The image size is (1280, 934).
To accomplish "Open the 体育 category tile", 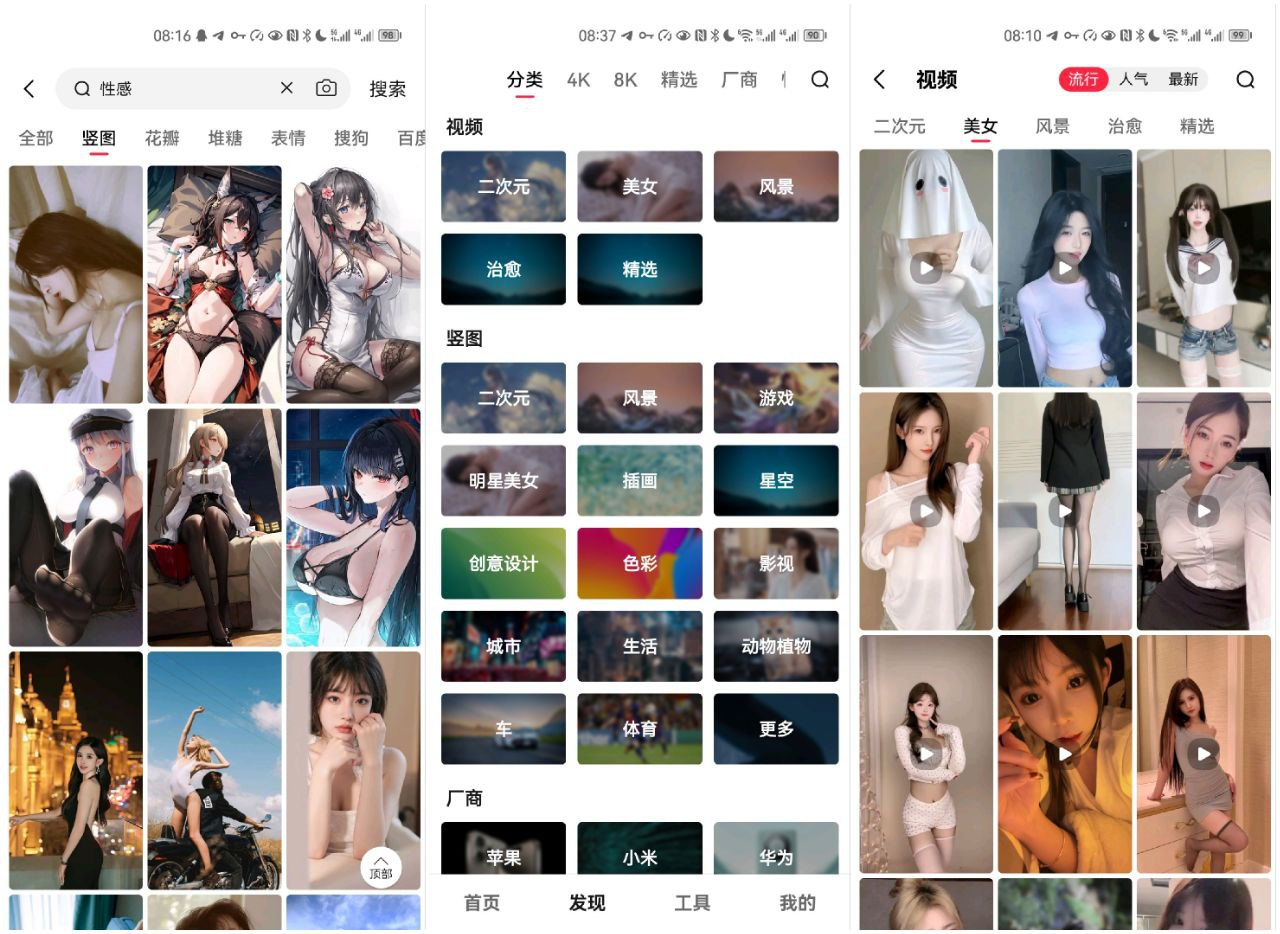I will click(x=640, y=729).
